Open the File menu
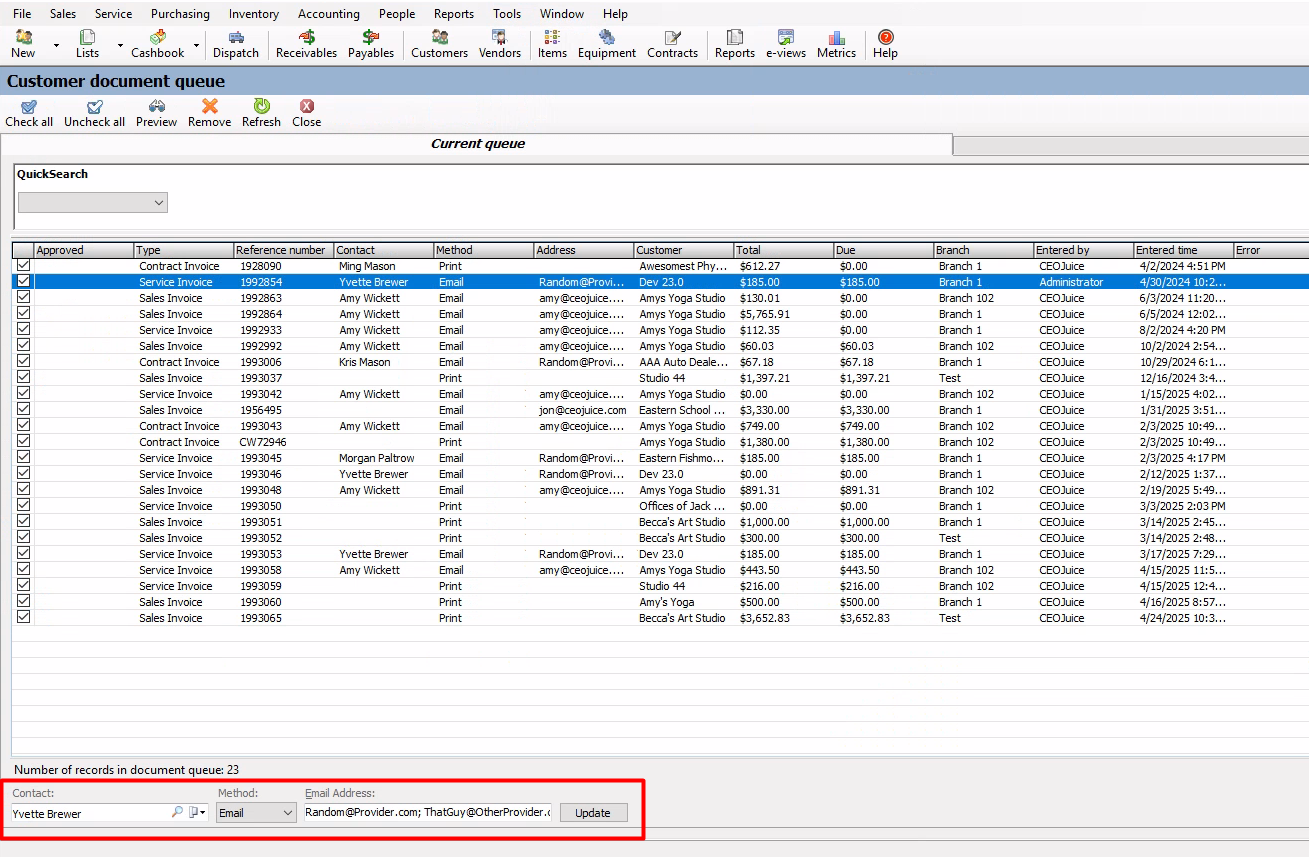The image size is (1309, 857). 22,14
